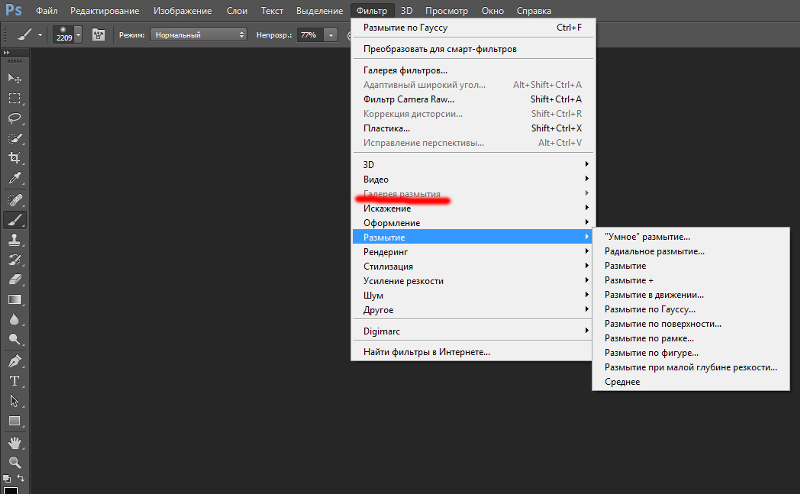The image size is (800, 494).
Task: Choose Размытие по Гауссу... in submenu
Action: pos(691,309)
